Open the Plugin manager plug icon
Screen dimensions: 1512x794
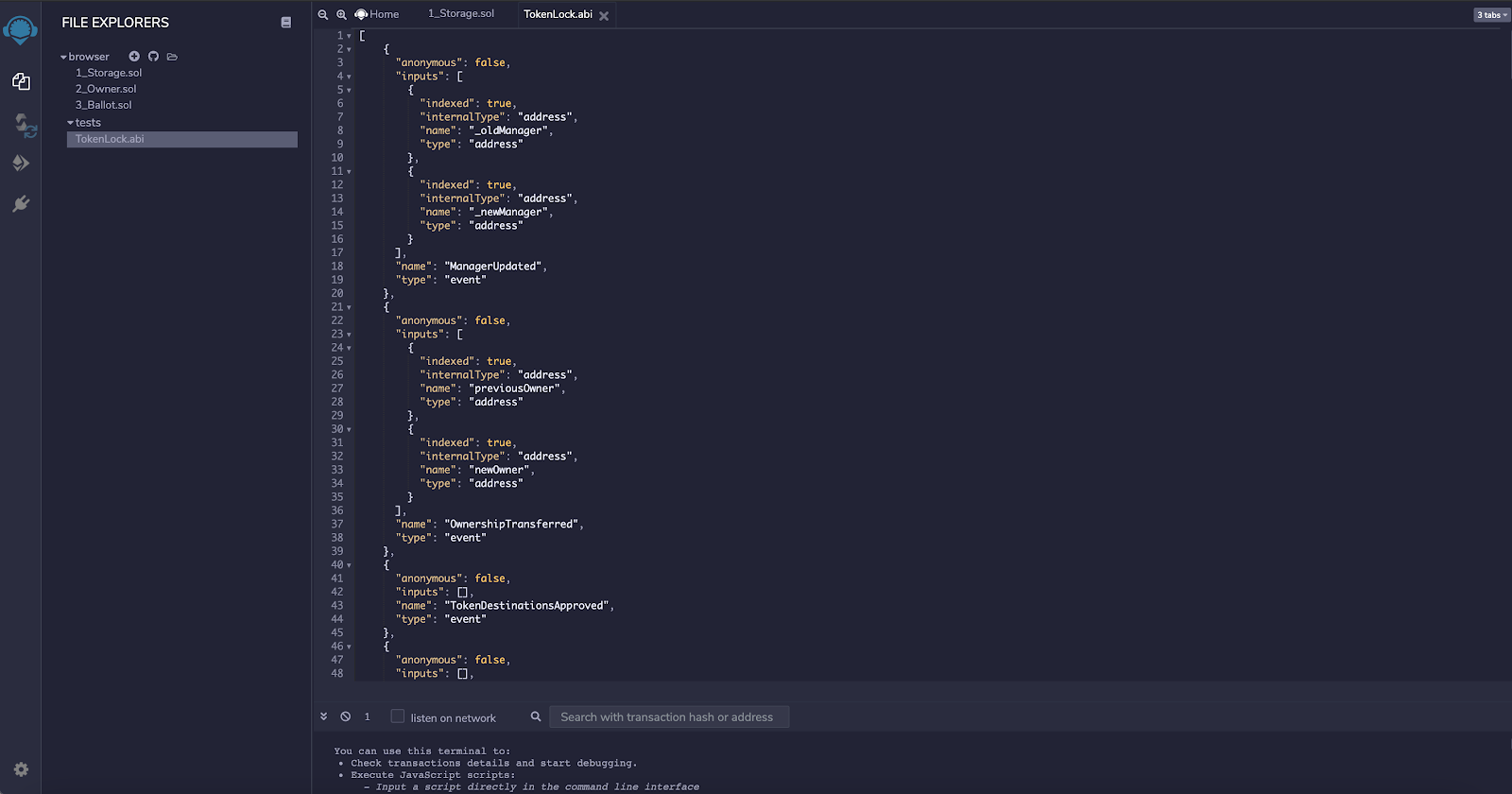click(21, 203)
